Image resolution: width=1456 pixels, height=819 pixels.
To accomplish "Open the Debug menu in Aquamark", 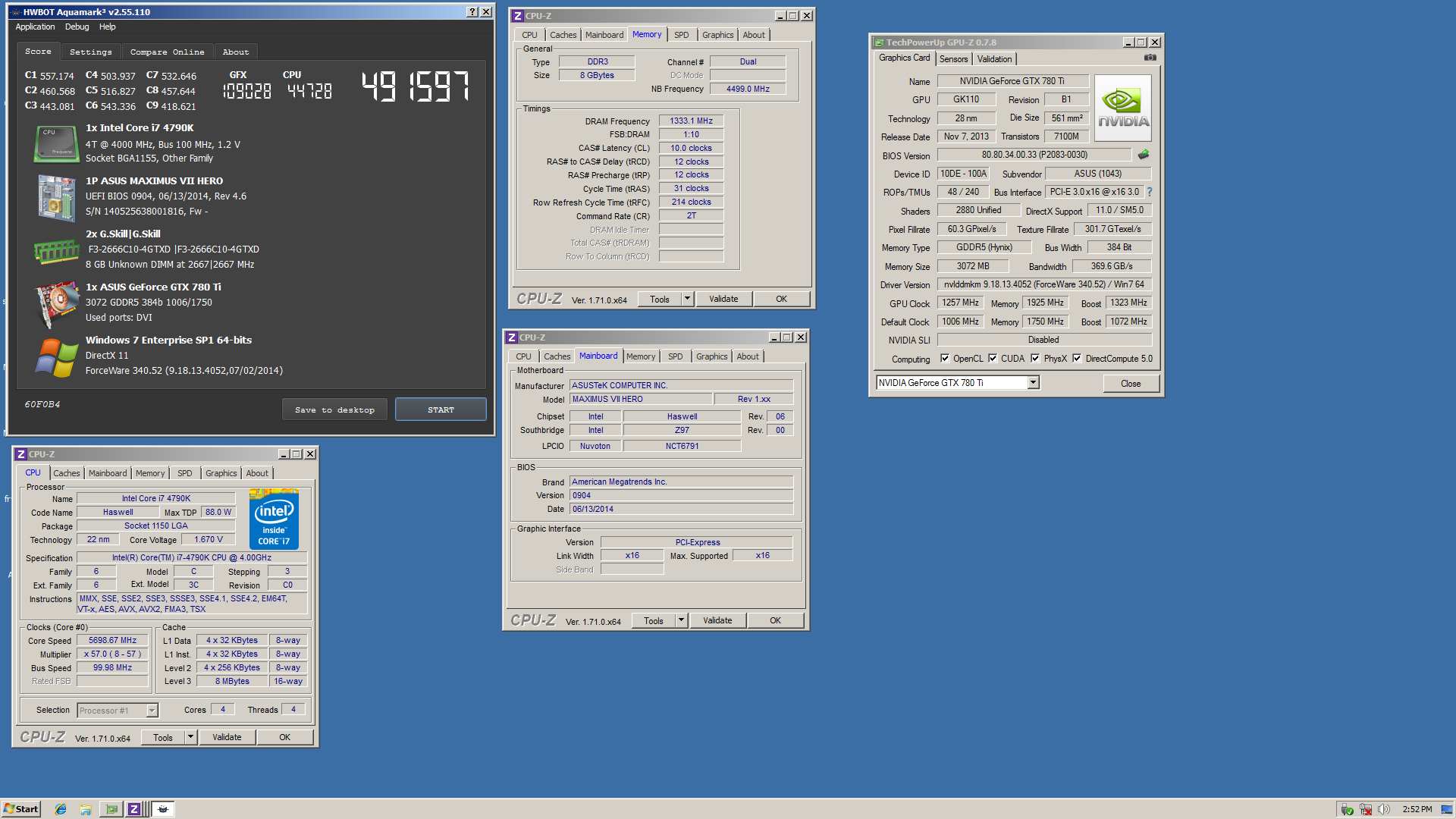I will coord(77,27).
